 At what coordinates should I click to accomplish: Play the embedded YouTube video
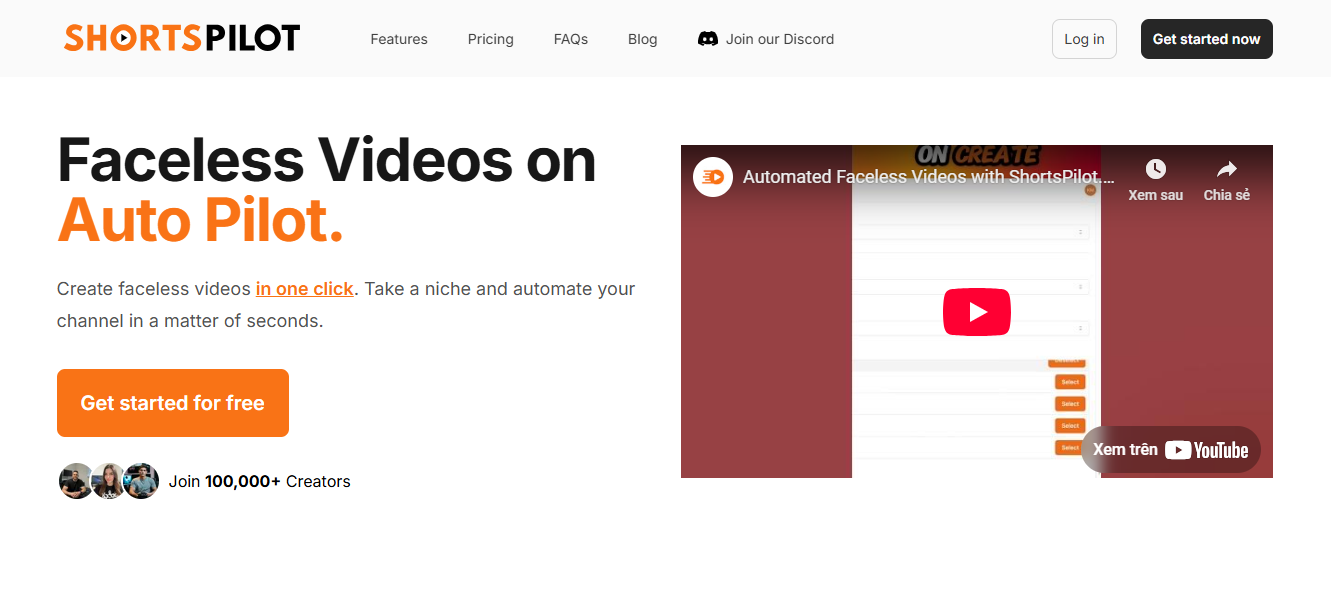point(976,312)
